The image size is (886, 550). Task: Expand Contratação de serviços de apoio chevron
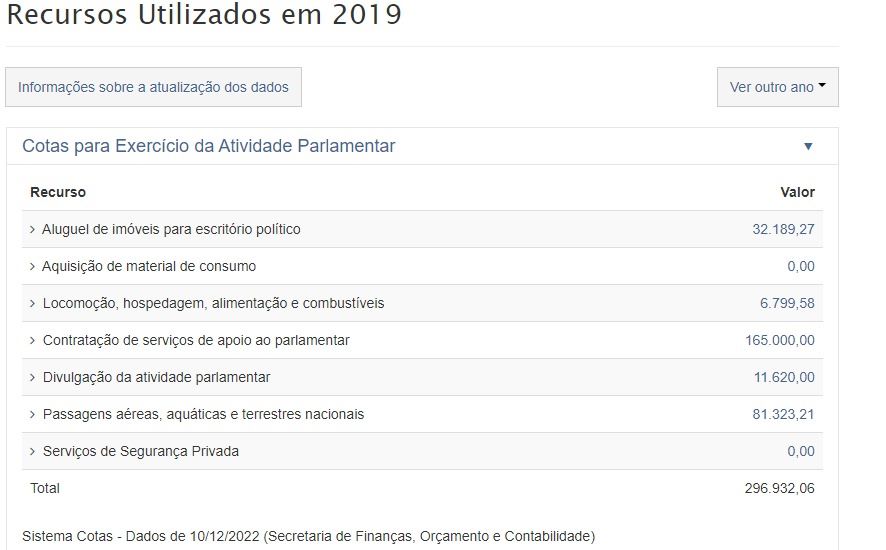coord(32,341)
